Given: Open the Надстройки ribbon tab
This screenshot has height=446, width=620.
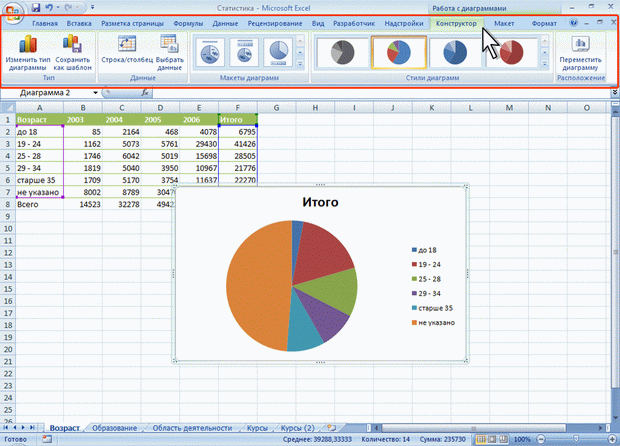Looking at the screenshot, I should [x=404, y=23].
